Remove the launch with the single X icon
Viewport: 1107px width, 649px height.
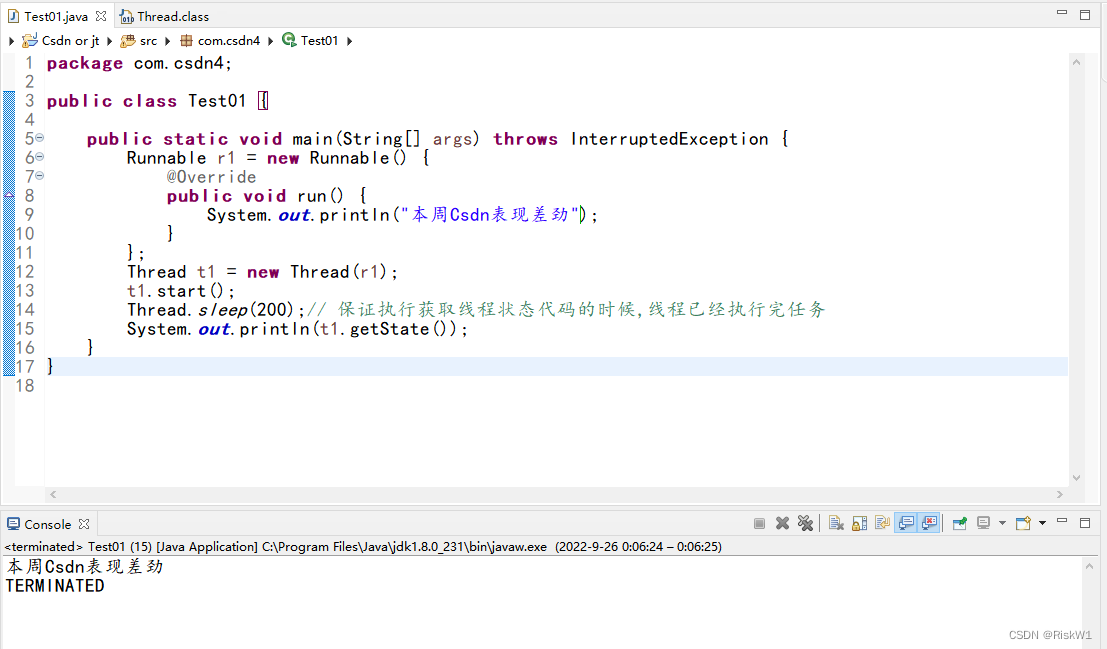point(782,523)
